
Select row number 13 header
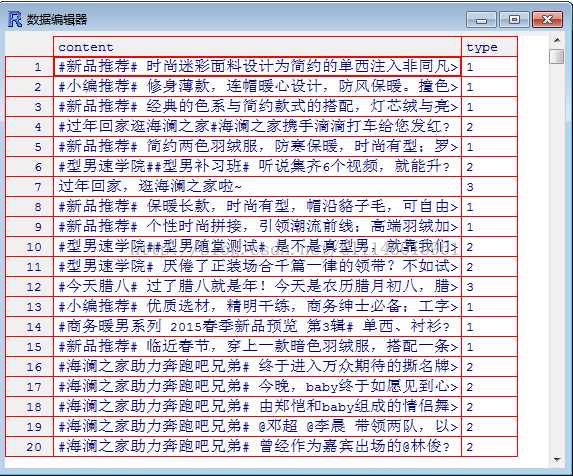click(x=30, y=307)
